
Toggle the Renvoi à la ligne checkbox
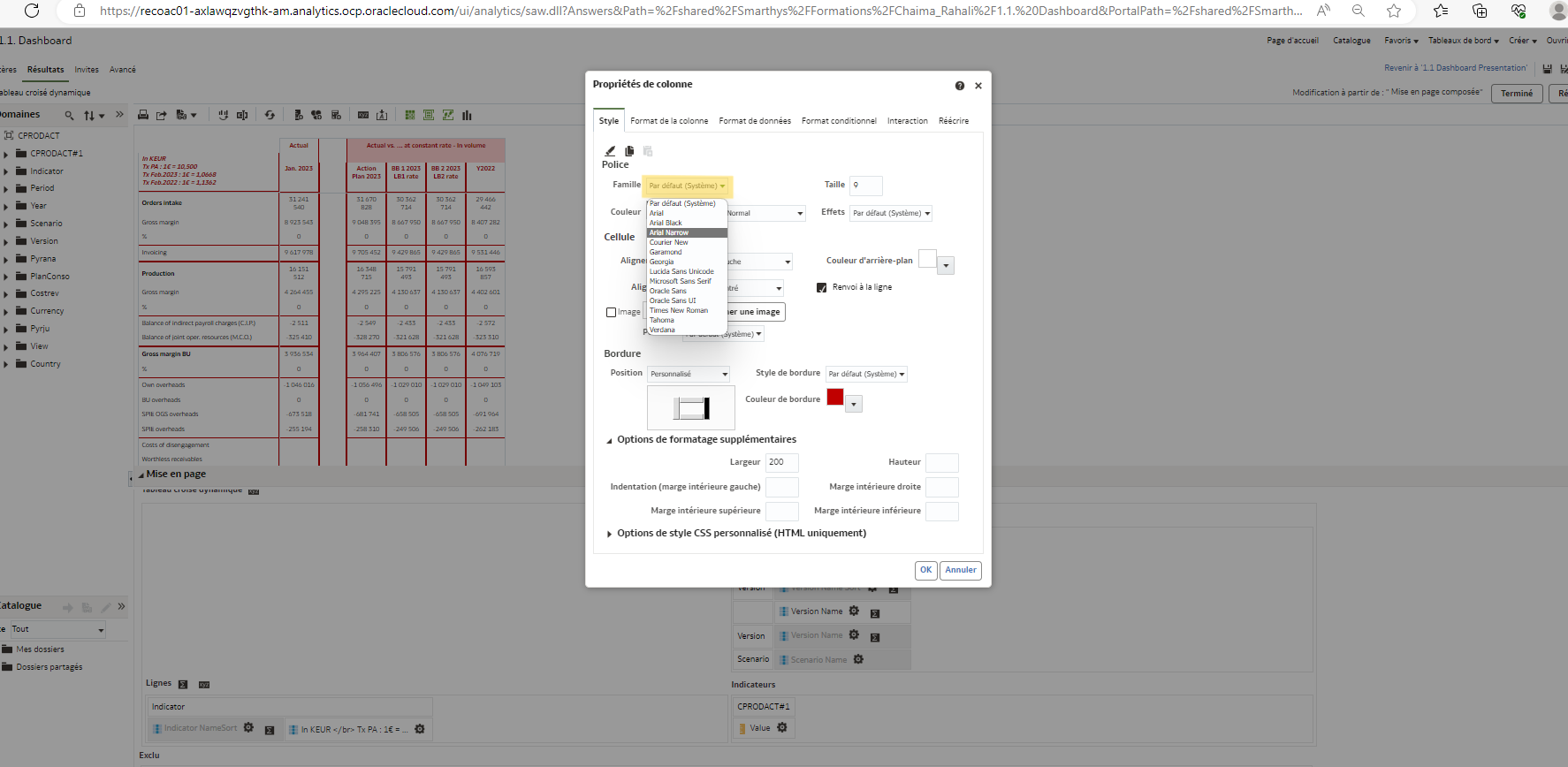click(x=822, y=287)
